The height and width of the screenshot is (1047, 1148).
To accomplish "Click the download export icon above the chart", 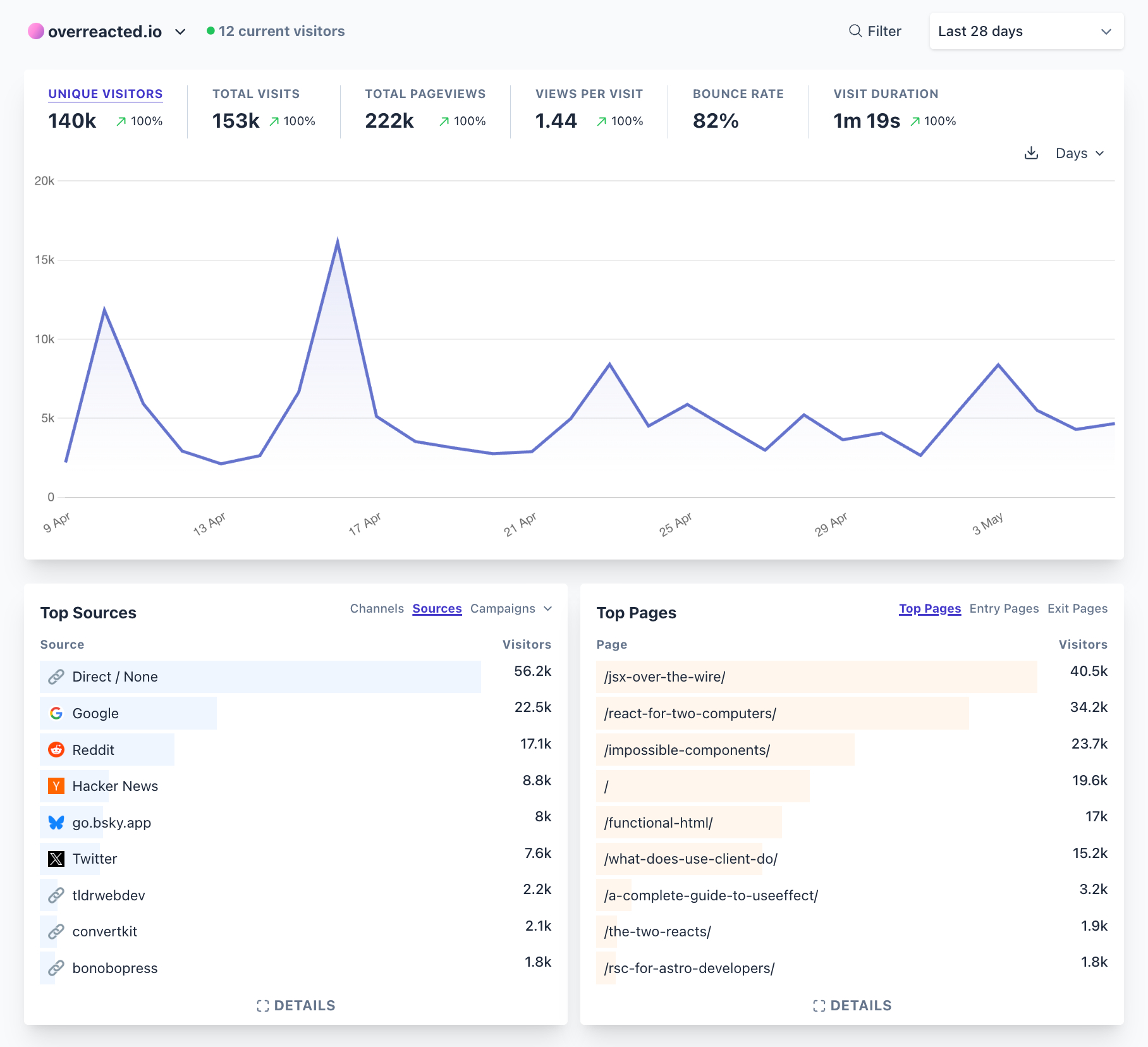I will click(x=1031, y=154).
